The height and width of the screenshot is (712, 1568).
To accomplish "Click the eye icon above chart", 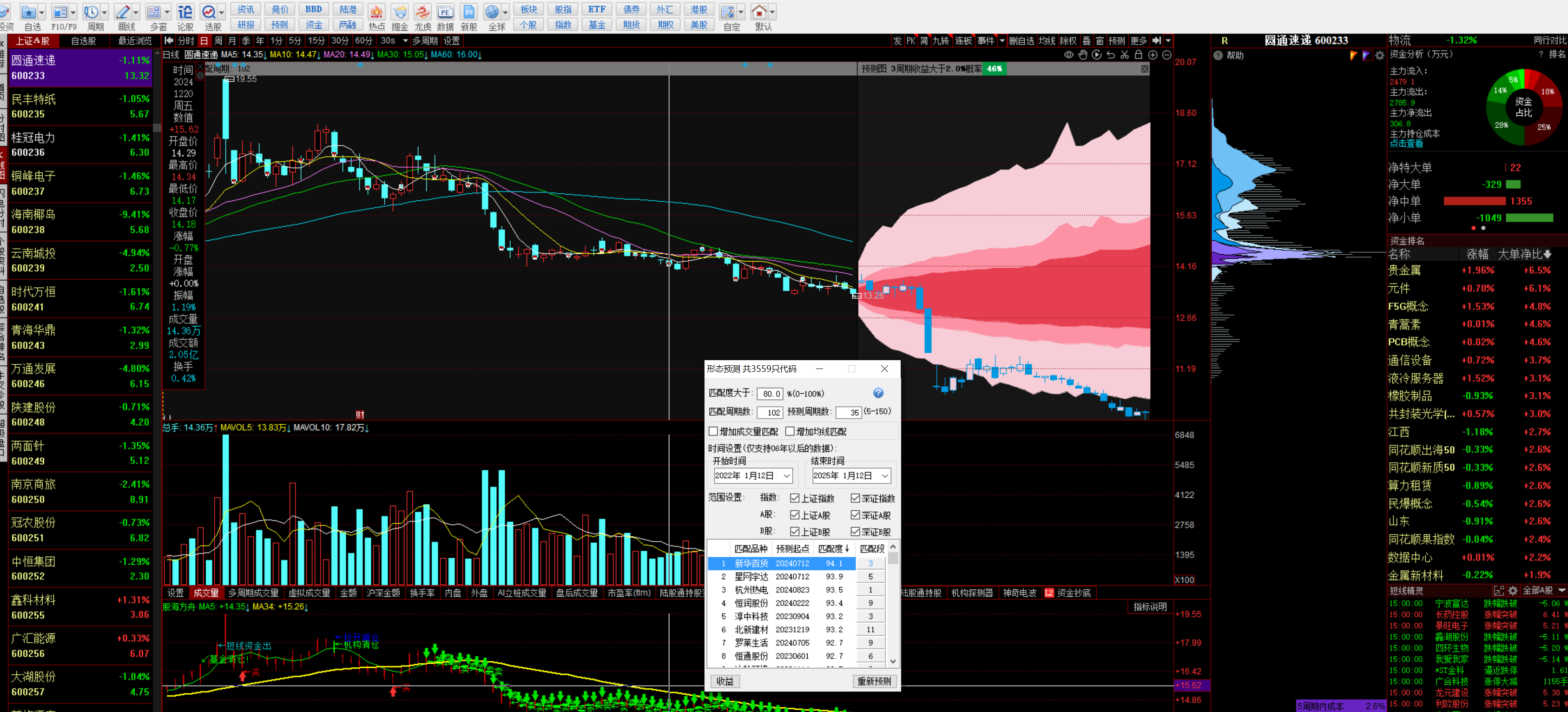I will point(1068,55).
